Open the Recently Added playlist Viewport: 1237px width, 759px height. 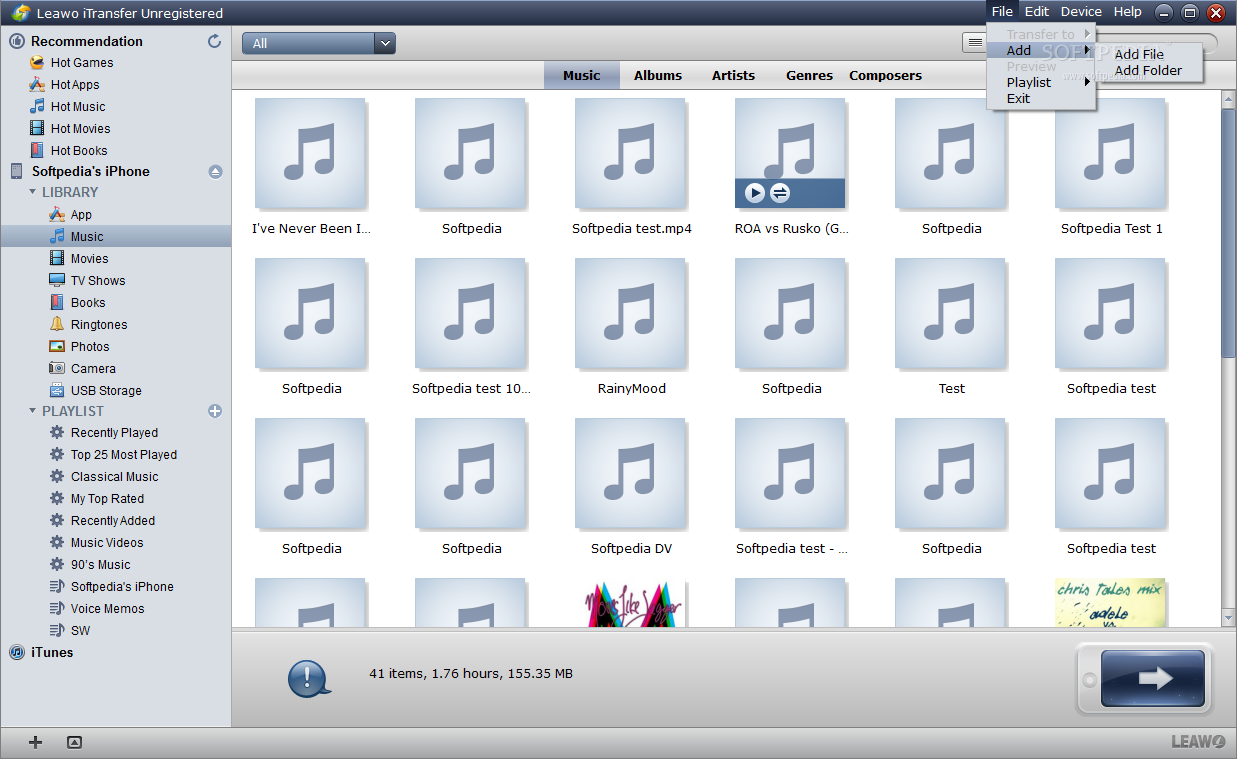click(x=113, y=521)
